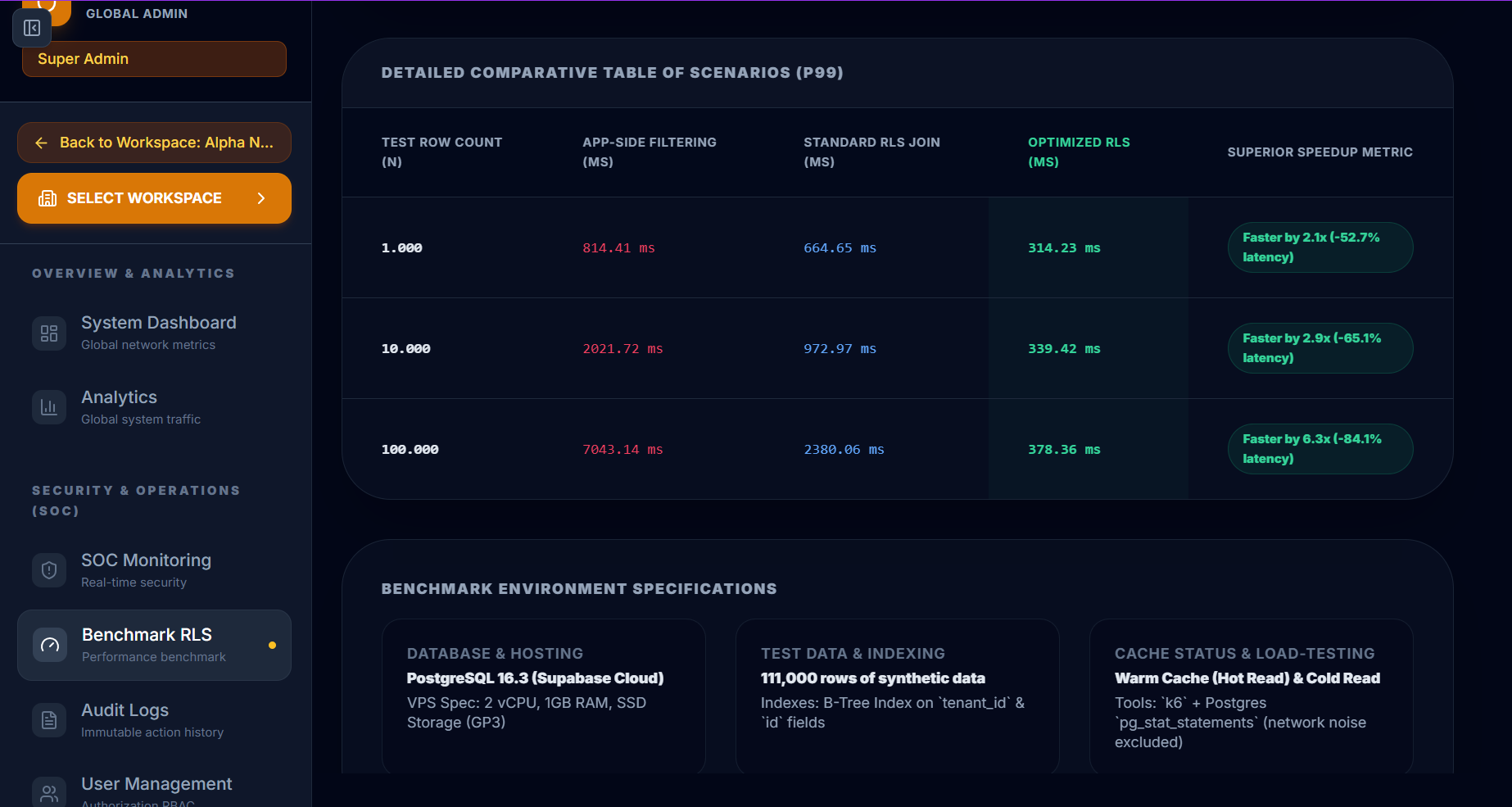Screen dimensions: 1512x807
Task: Click the 378.36 ms optimized value
Action: point(1064,450)
